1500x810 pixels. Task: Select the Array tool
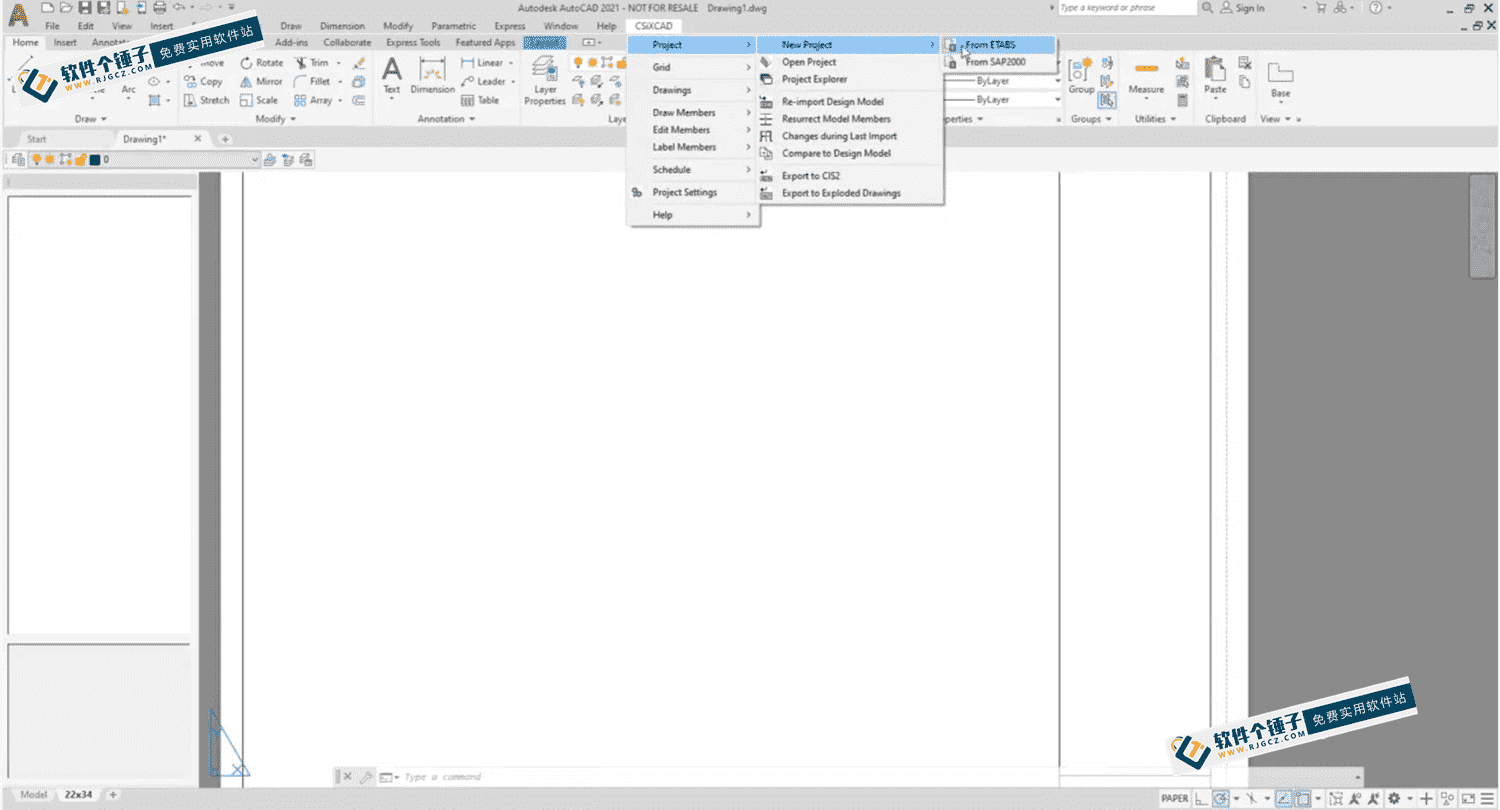[x=313, y=100]
